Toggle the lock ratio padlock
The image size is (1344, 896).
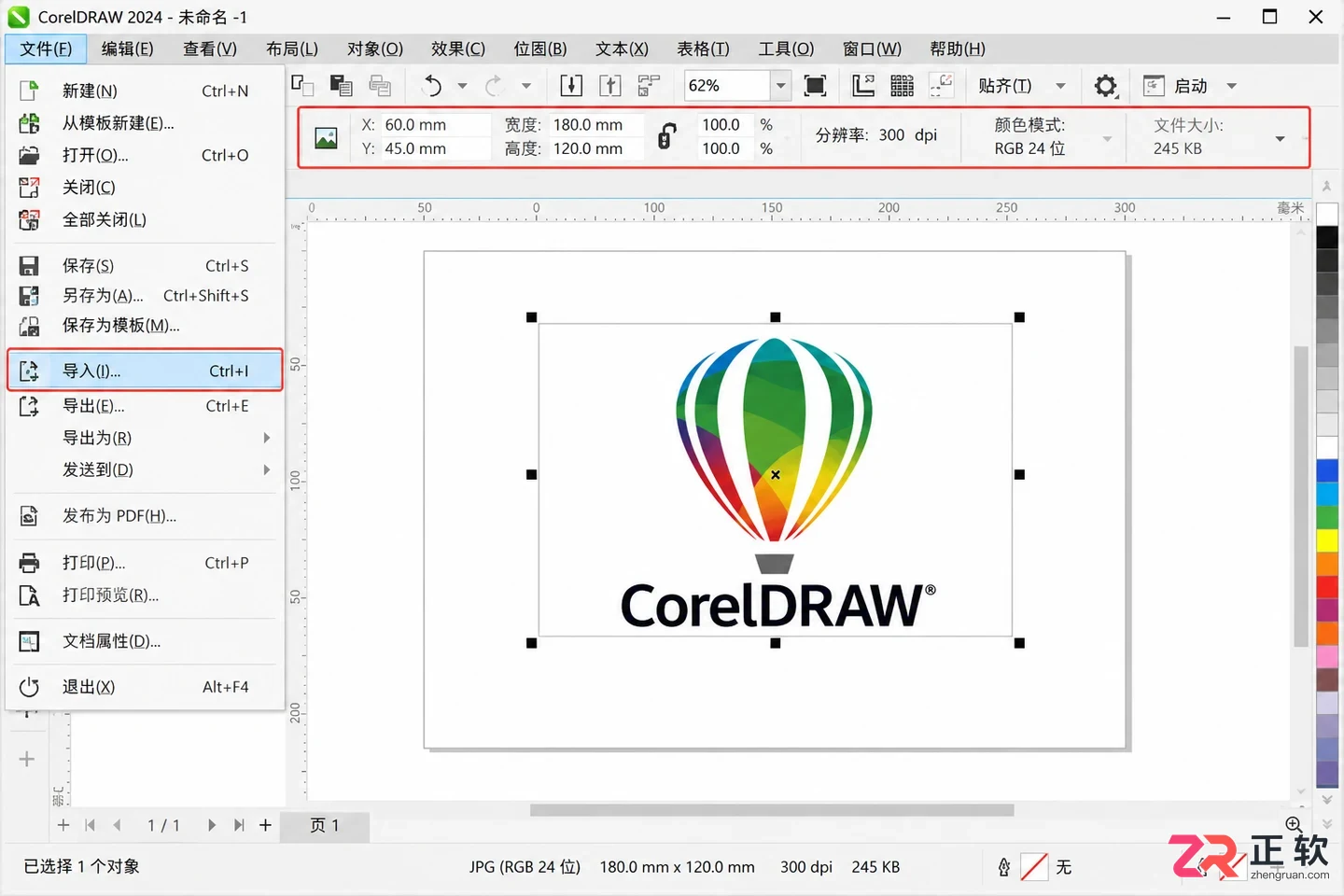coord(665,136)
